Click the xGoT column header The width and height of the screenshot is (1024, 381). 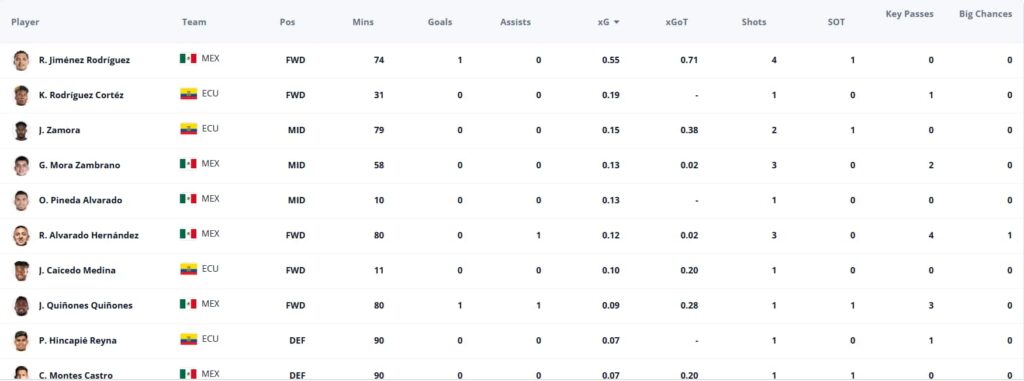[677, 22]
